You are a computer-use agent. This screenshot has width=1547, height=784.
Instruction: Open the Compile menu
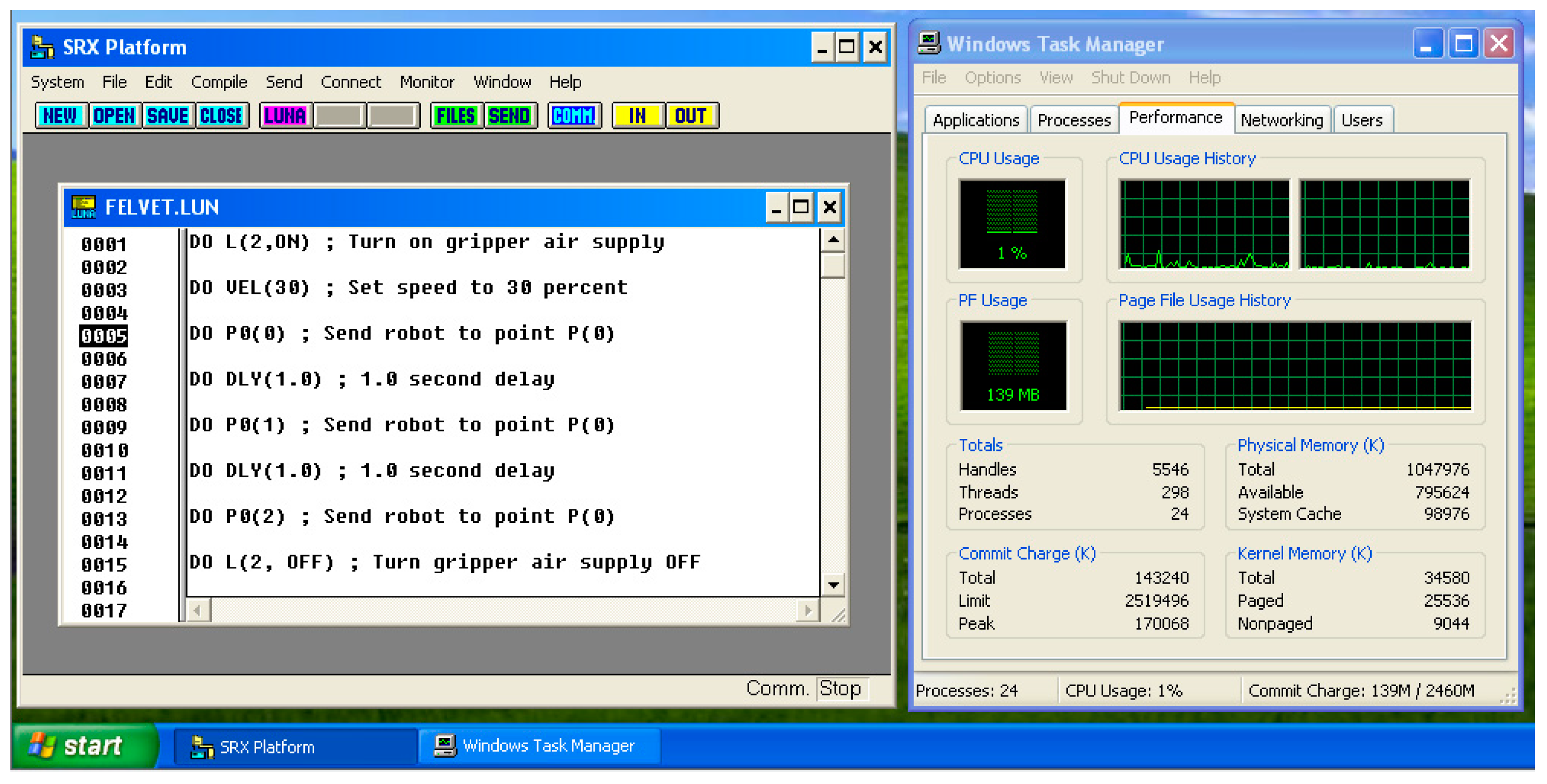click(219, 82)
